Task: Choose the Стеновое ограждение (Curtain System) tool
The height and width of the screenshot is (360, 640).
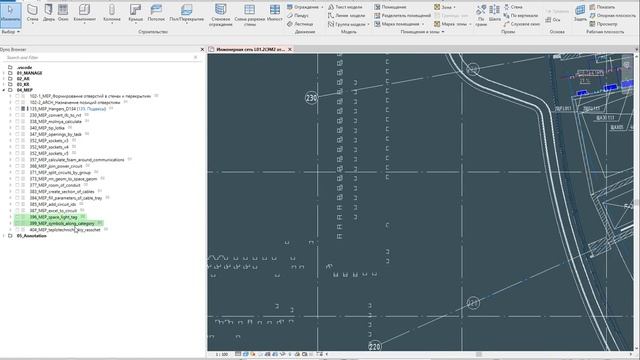Action: point(220,15)
